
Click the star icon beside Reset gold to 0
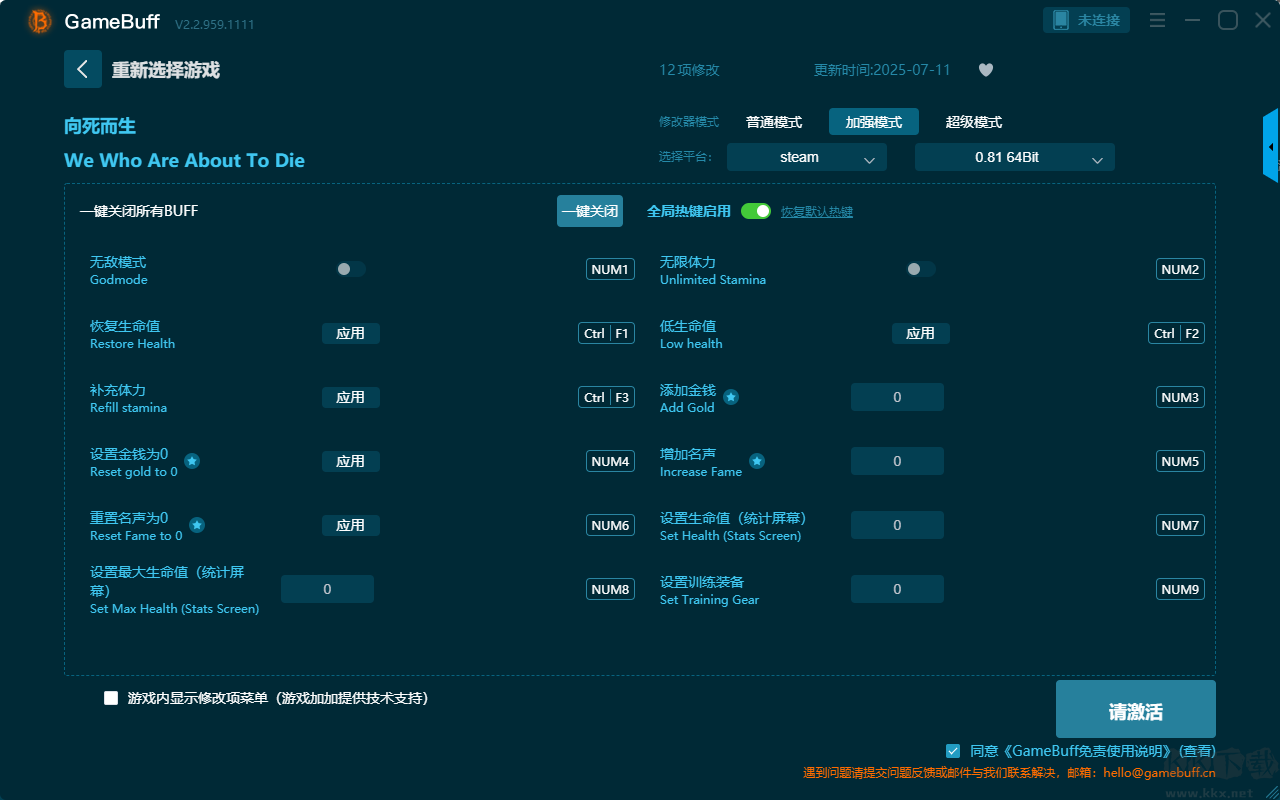click(192, 461)
